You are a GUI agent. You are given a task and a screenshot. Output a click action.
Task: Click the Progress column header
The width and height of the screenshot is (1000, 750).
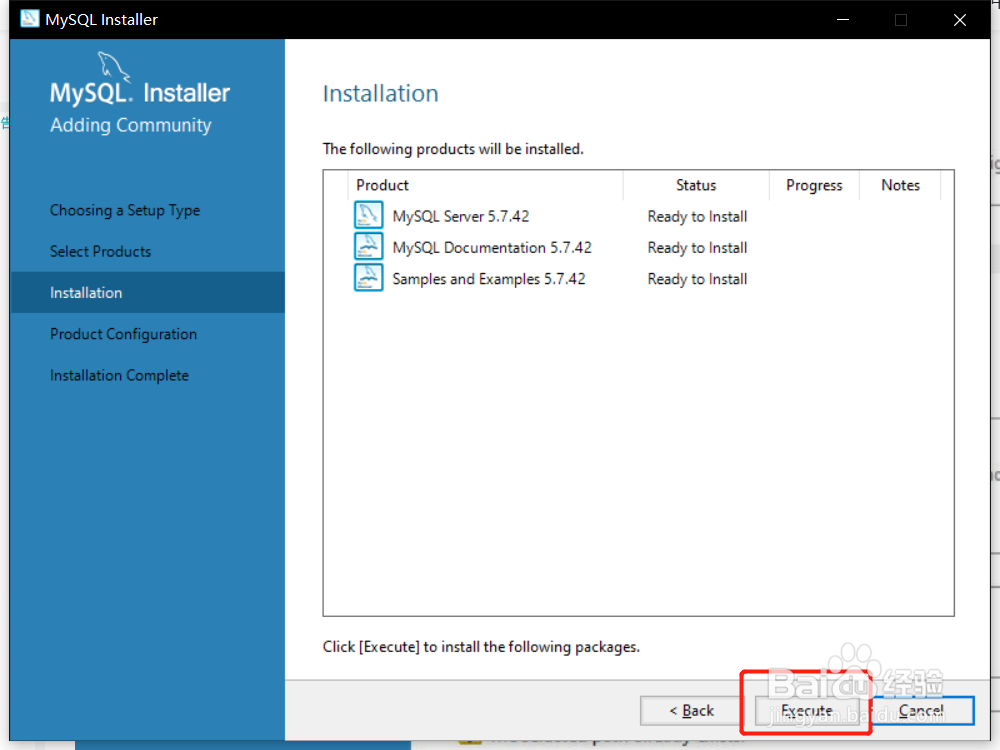click(814, 185)
